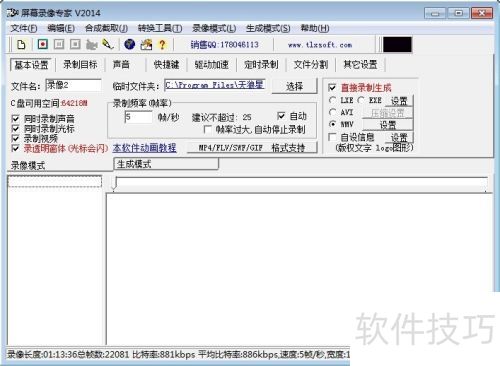Click the camera icon in toolbar
The height and width of the screenshot is (366, 500).
click(92, 44)
